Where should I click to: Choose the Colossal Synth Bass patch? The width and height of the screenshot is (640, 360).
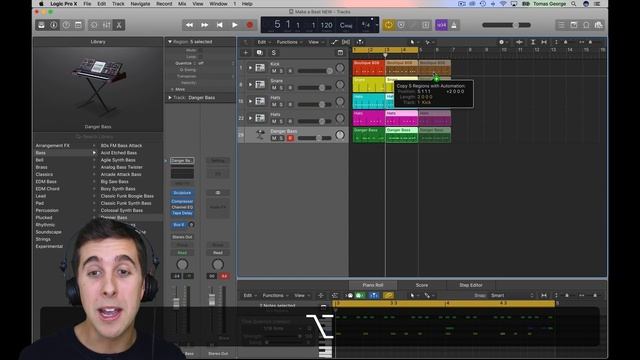(x=122, y=210)
